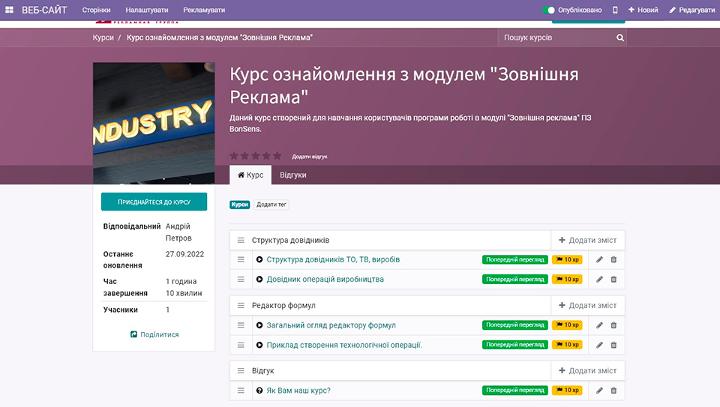Click the Новий plus button
Viewport: 720px width, 407px height.
(643, 10)
